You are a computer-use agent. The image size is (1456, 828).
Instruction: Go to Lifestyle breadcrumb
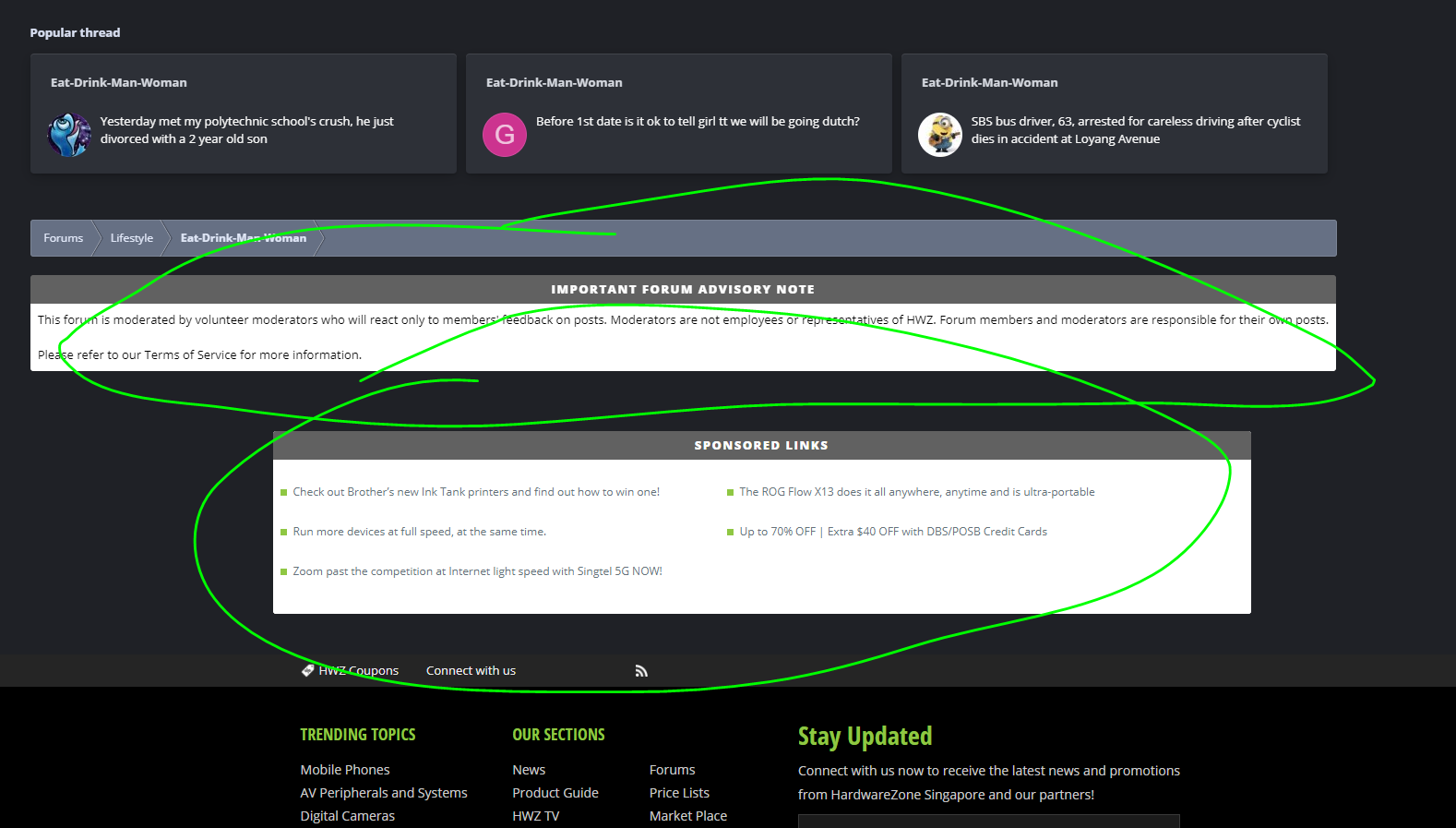132,238
